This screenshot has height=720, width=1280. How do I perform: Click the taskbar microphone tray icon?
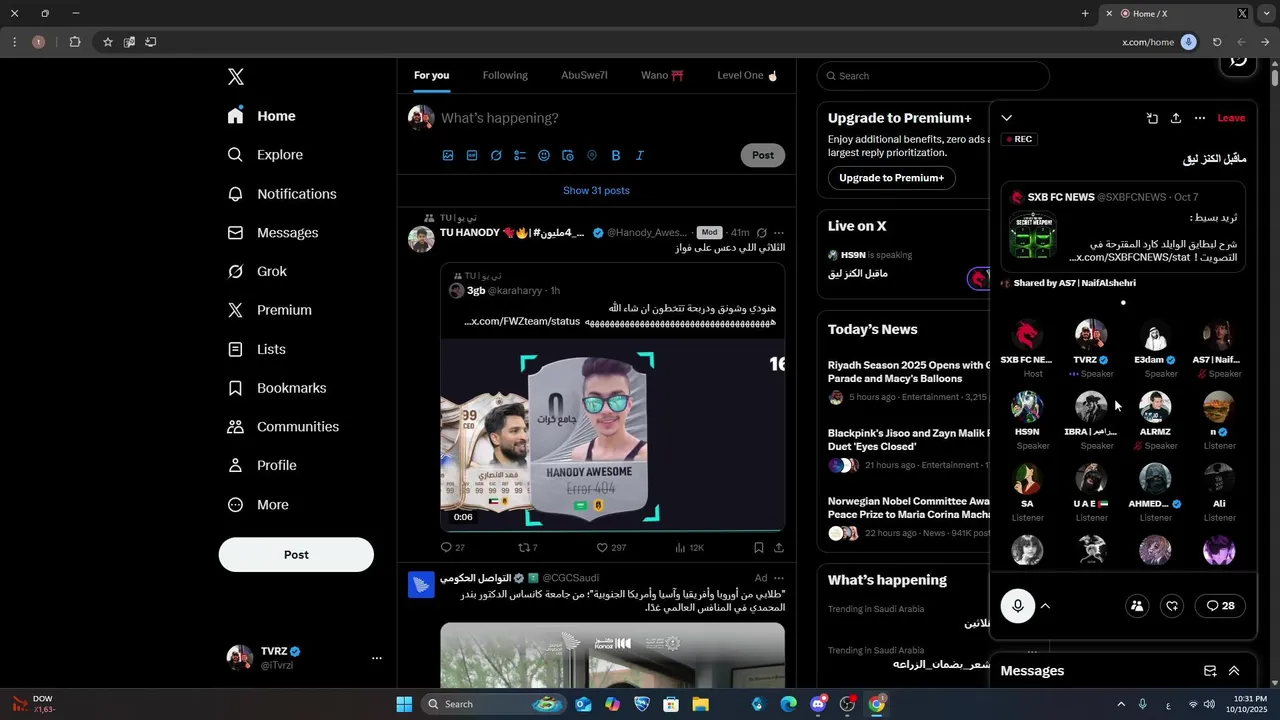[1142, 704]
